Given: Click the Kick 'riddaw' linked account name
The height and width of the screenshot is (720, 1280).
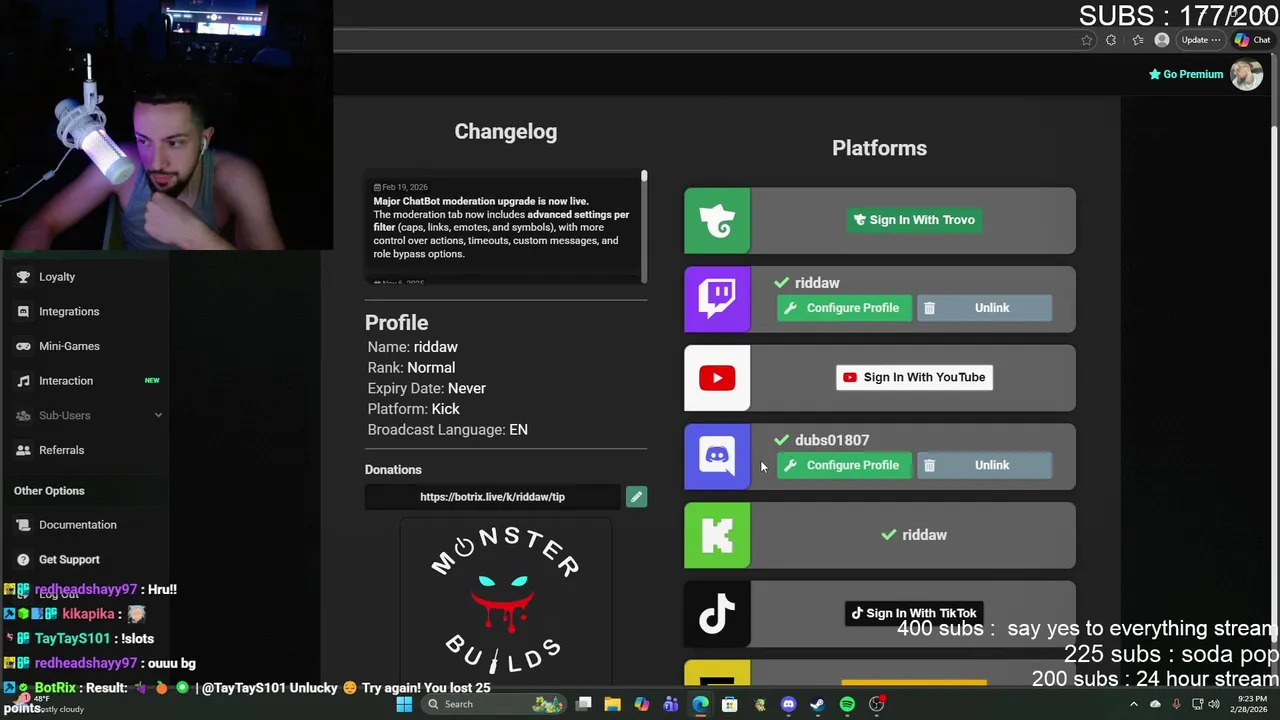Looking at the screenshot, I should (x=924, y=535).
